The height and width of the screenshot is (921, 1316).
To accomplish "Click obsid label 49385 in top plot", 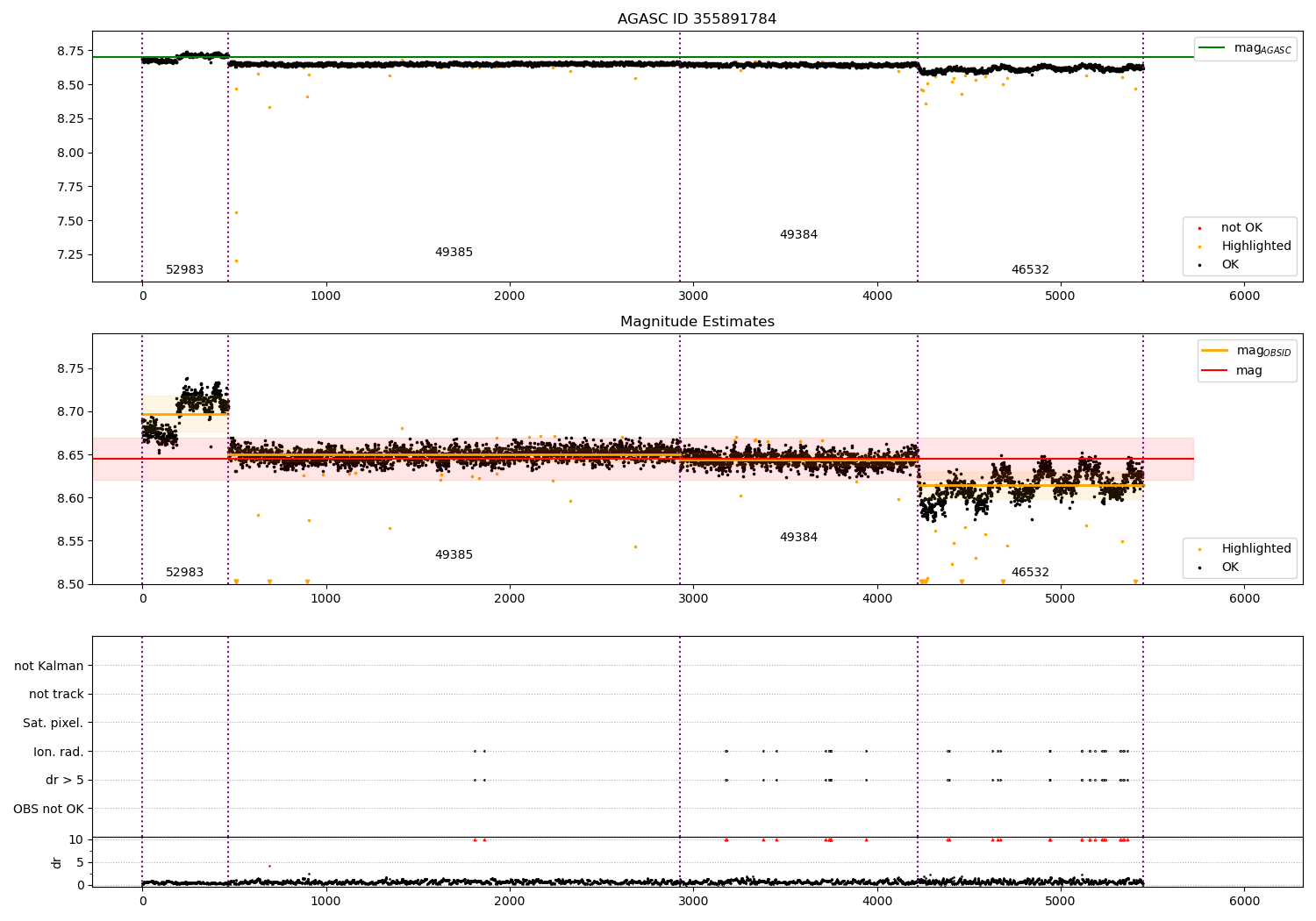I will (454, 253).
